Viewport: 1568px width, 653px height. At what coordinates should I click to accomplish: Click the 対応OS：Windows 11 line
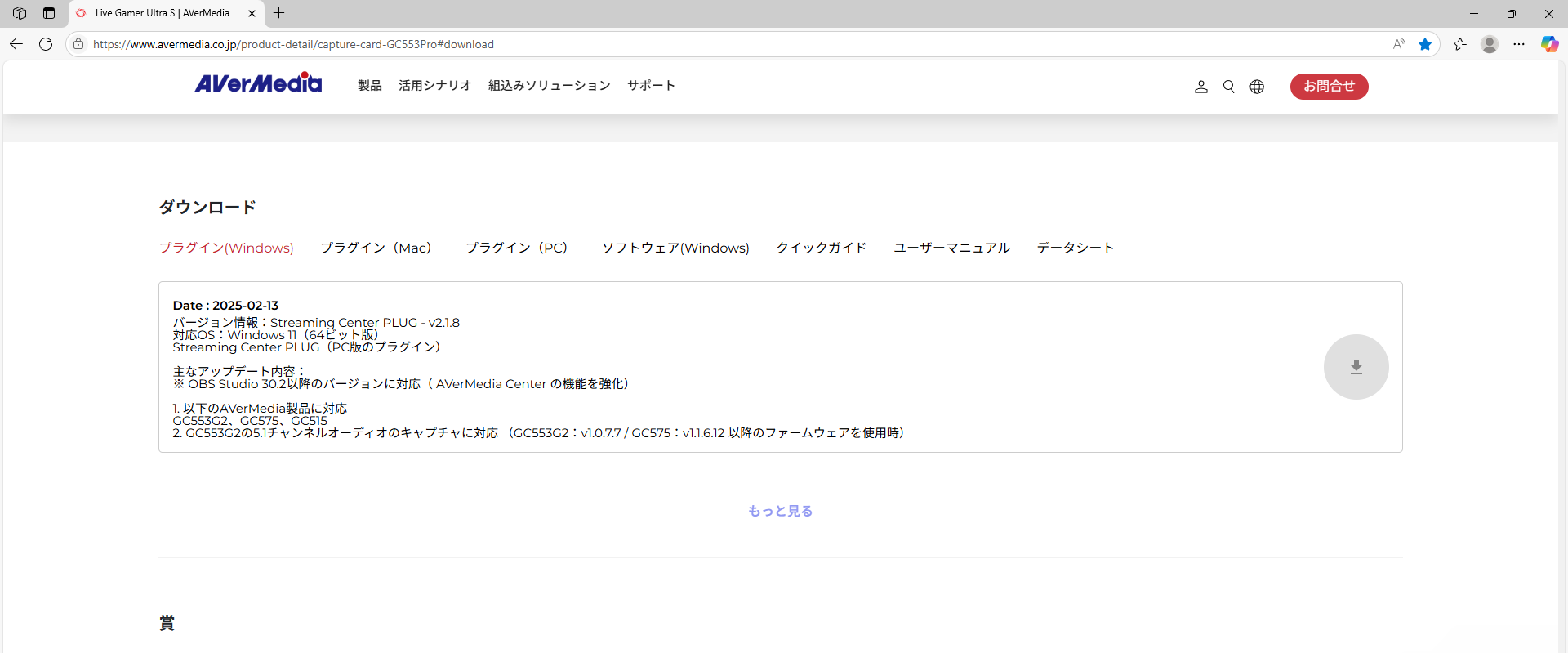click(x=275, y=335)
